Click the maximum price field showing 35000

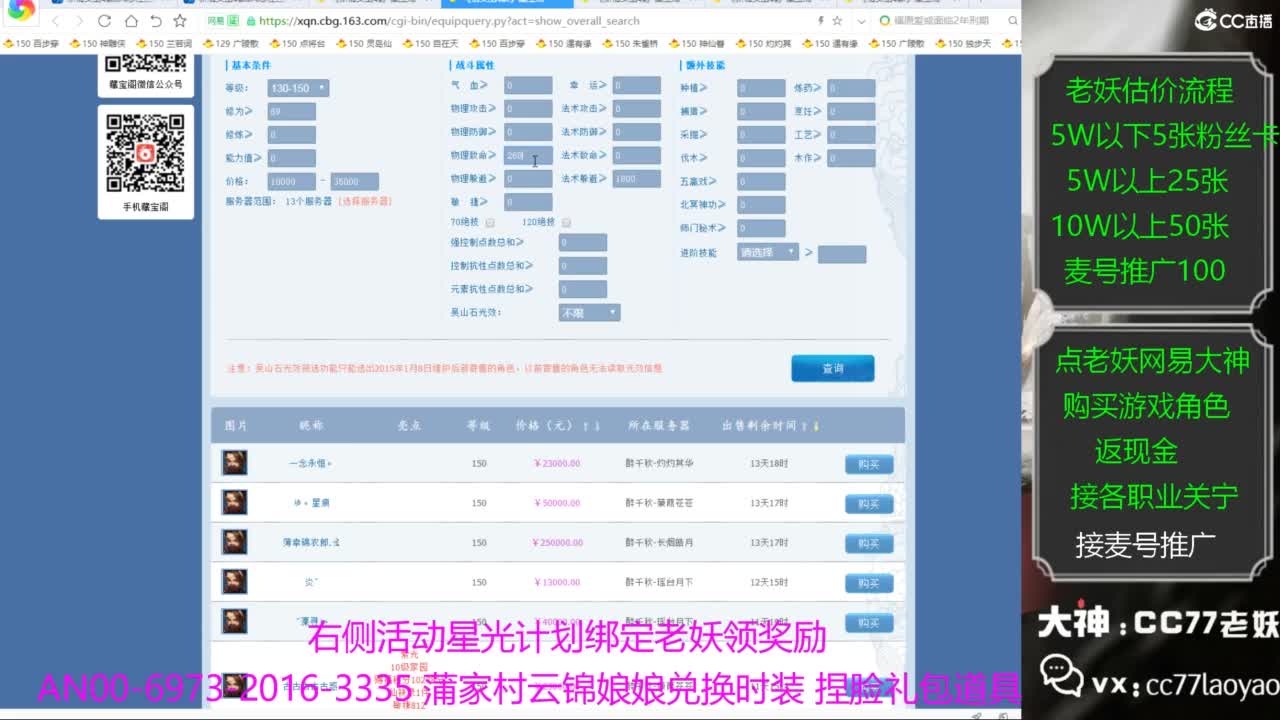(355, 181)
